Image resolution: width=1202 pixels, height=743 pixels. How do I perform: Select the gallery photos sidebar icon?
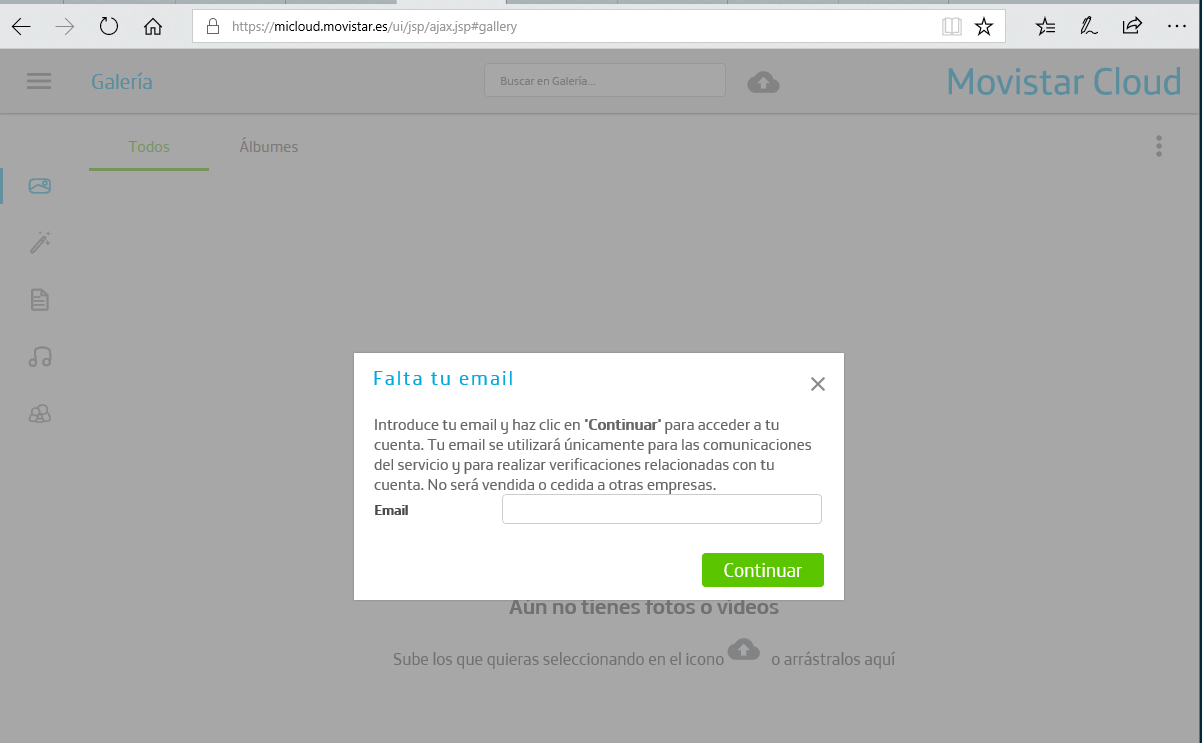[40, 186]
